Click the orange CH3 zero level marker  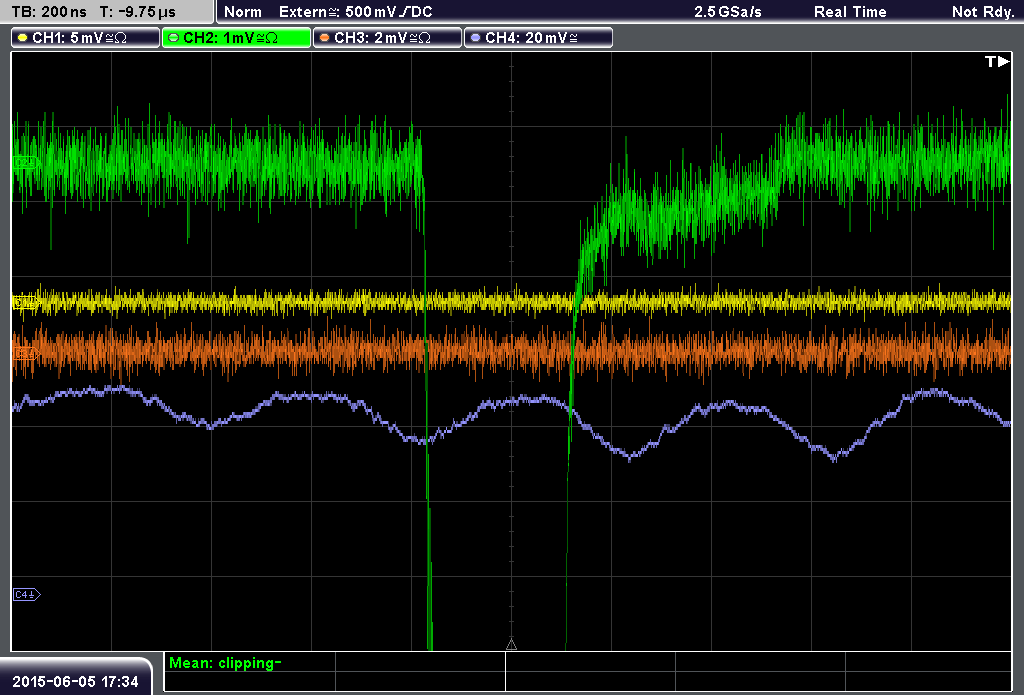tap(26, 353)
